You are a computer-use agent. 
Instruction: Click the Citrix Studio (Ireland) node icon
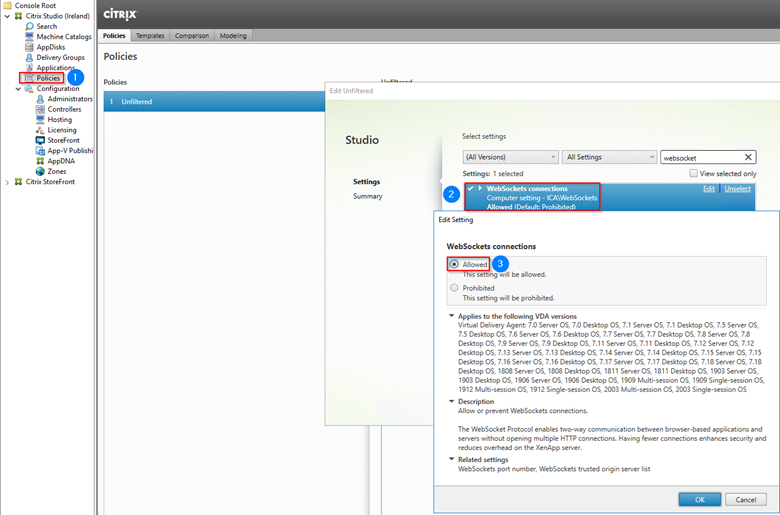[x=19, y=16]
